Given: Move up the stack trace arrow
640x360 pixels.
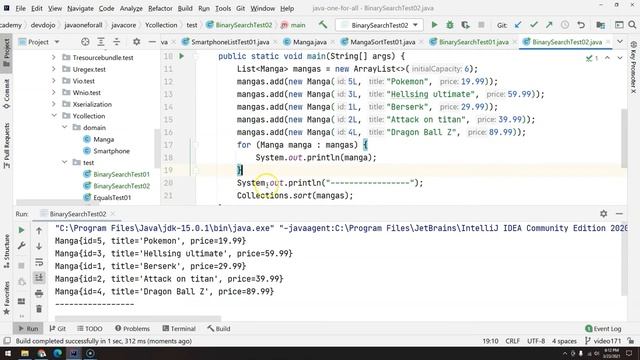Looking at the screenshot, I should [39, 231].
